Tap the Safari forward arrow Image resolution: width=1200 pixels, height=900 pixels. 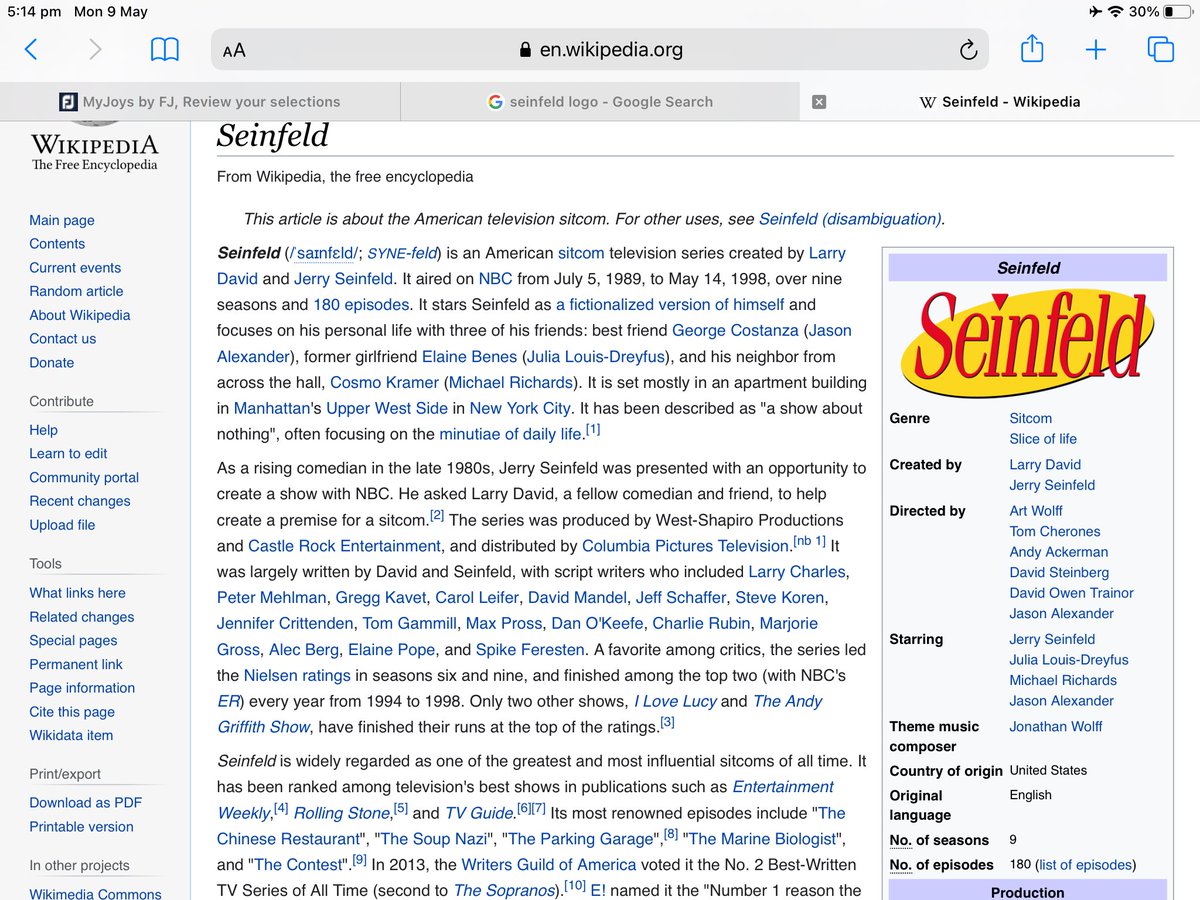coord(95,49)
